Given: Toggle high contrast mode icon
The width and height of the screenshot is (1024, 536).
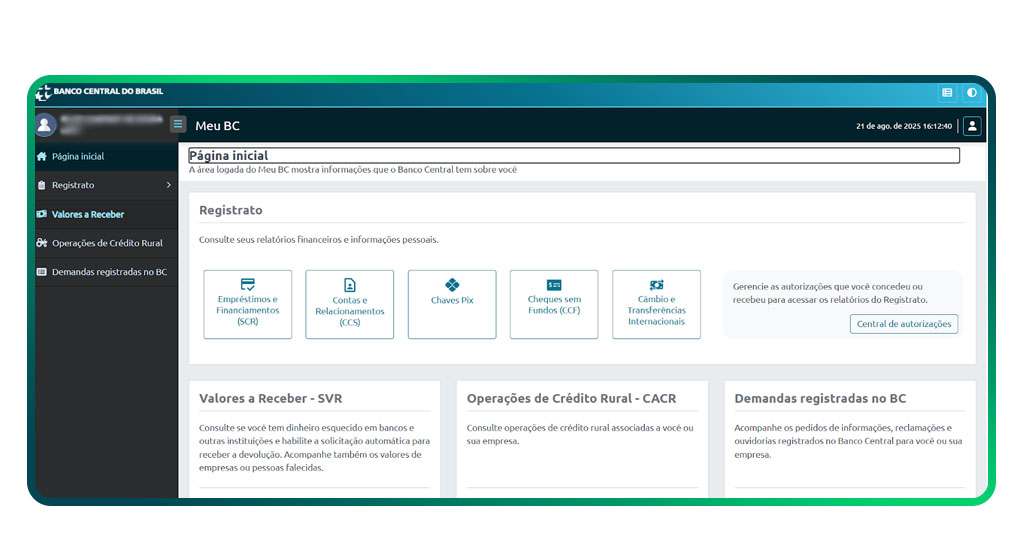Looking at the screenshot, I should (971, 93).
